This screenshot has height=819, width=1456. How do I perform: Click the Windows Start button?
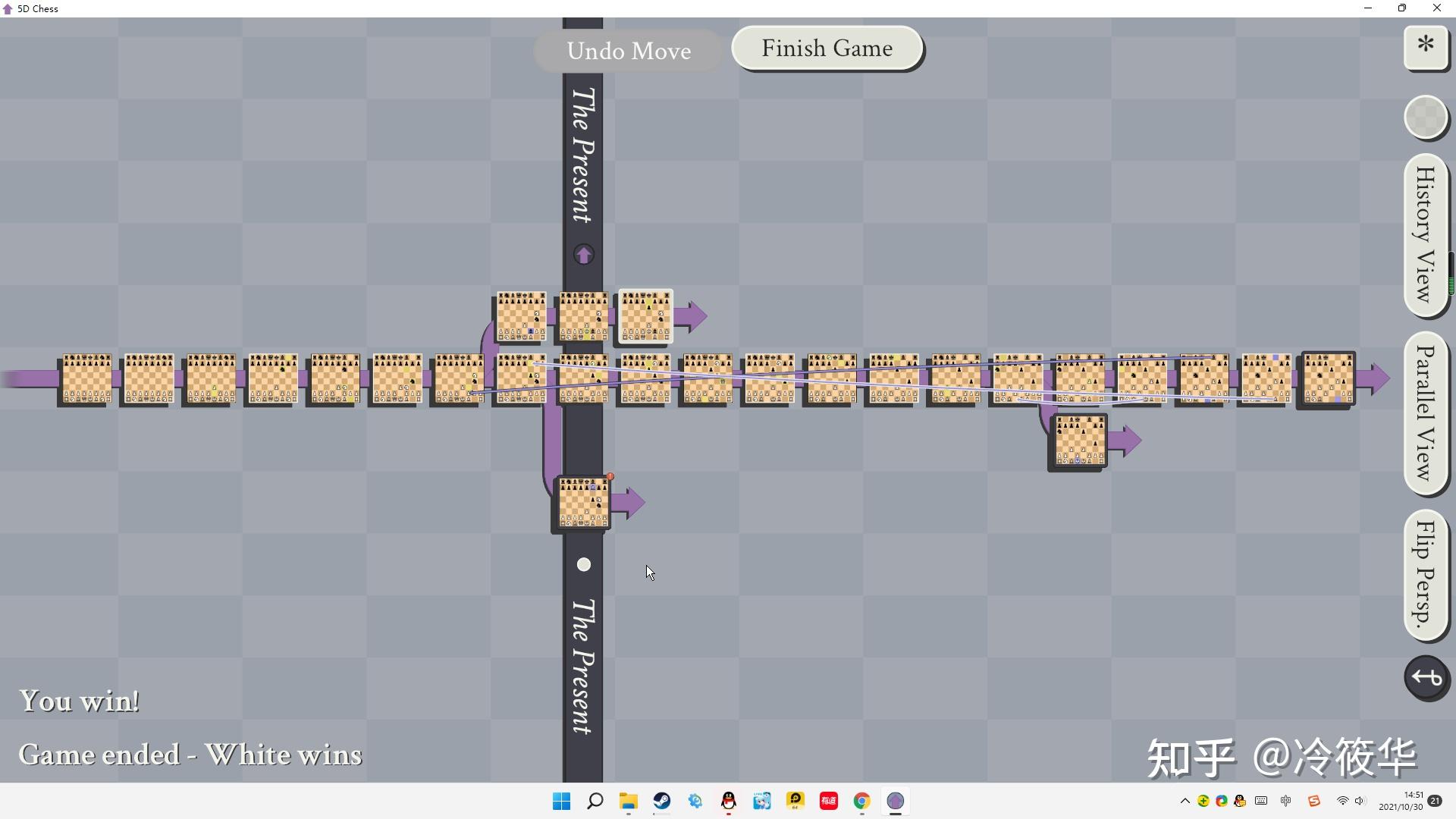[x=560, y=802]
